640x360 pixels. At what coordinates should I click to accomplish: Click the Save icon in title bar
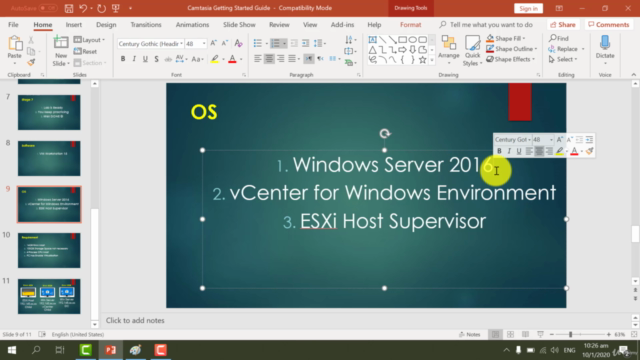69,8
